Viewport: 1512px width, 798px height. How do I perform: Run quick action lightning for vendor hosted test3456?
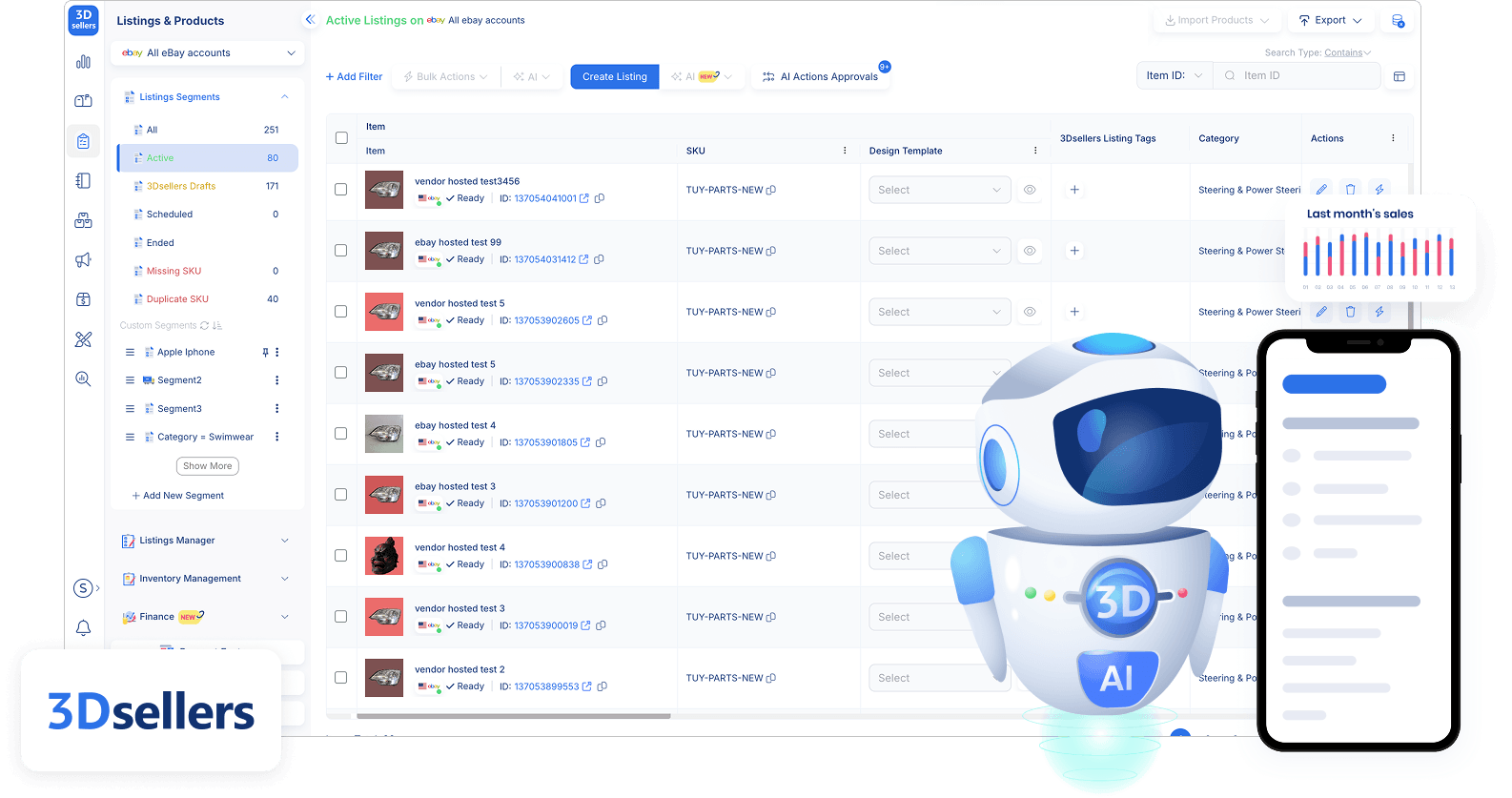pos(1379,190)
